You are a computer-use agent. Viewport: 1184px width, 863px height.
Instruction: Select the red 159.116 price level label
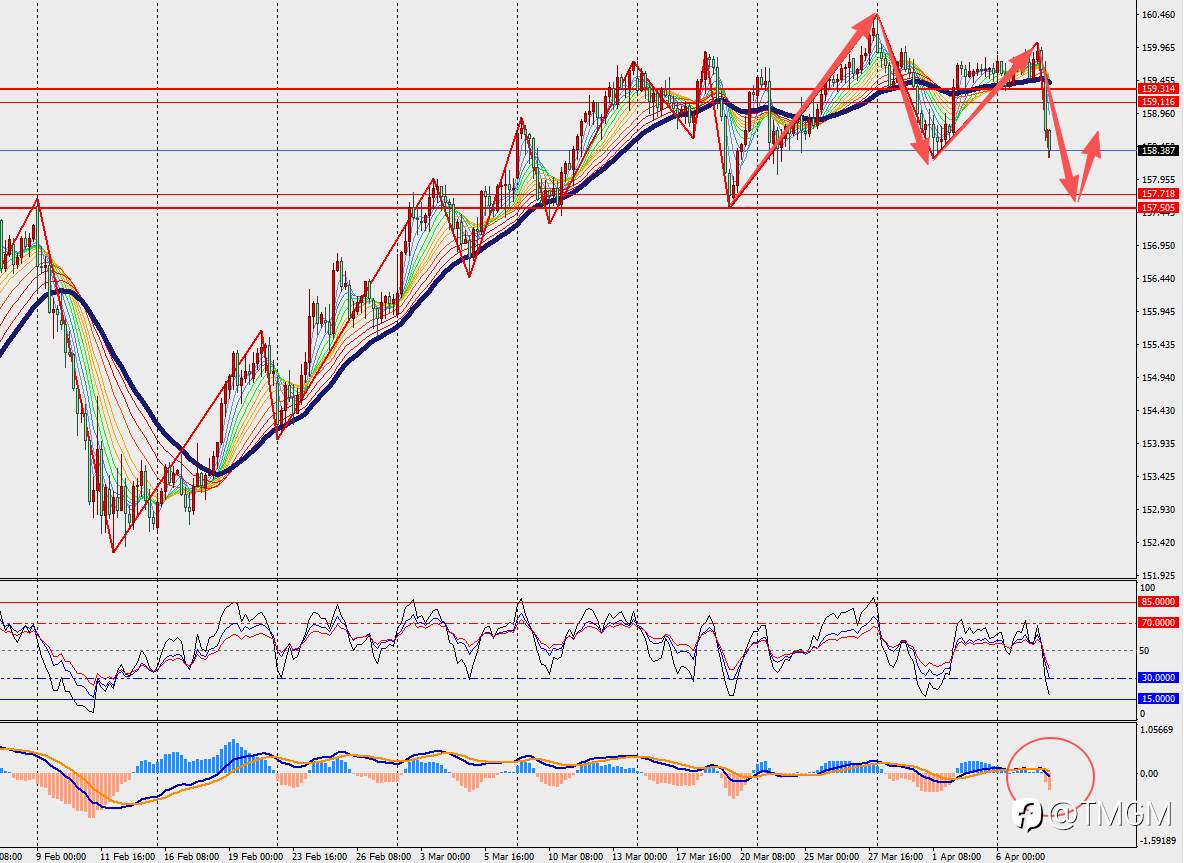click(1158, 102)
